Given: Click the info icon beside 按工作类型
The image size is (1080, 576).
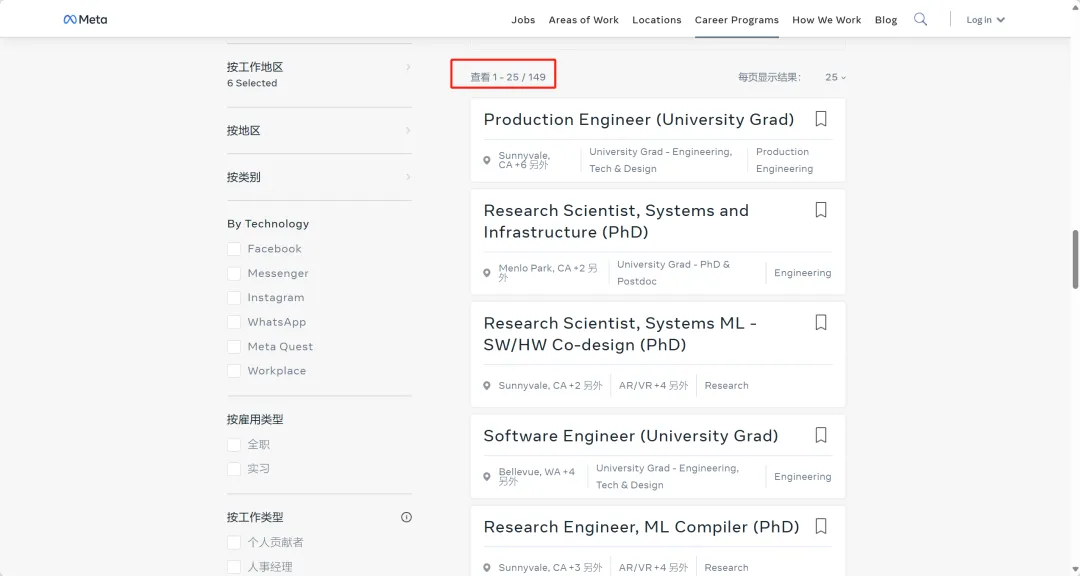Looking at the screenshot, I should tap(406, 517).
